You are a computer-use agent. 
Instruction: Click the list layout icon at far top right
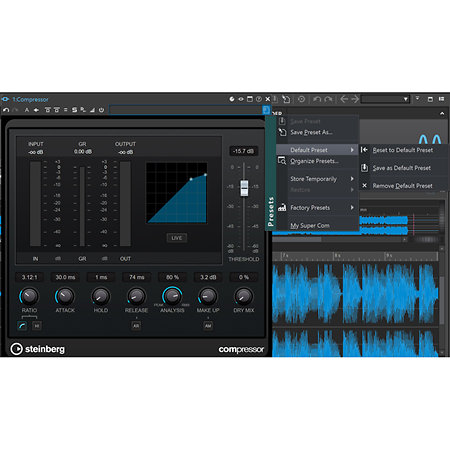[x=441, y=99]
